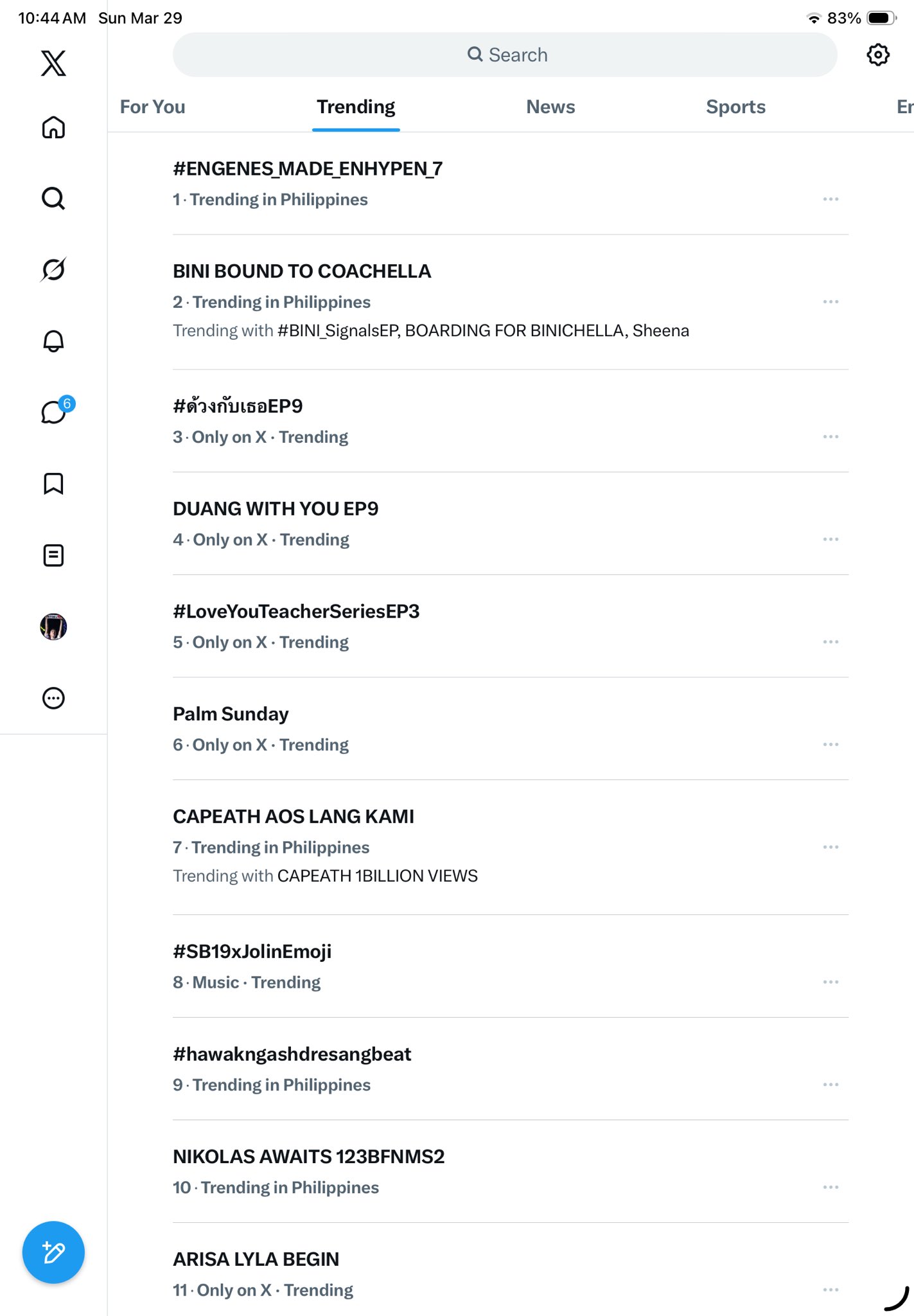Viewport: 914px width, 1316px height.
Task: Switch to the News tab
Action: (x=550, y=107)
